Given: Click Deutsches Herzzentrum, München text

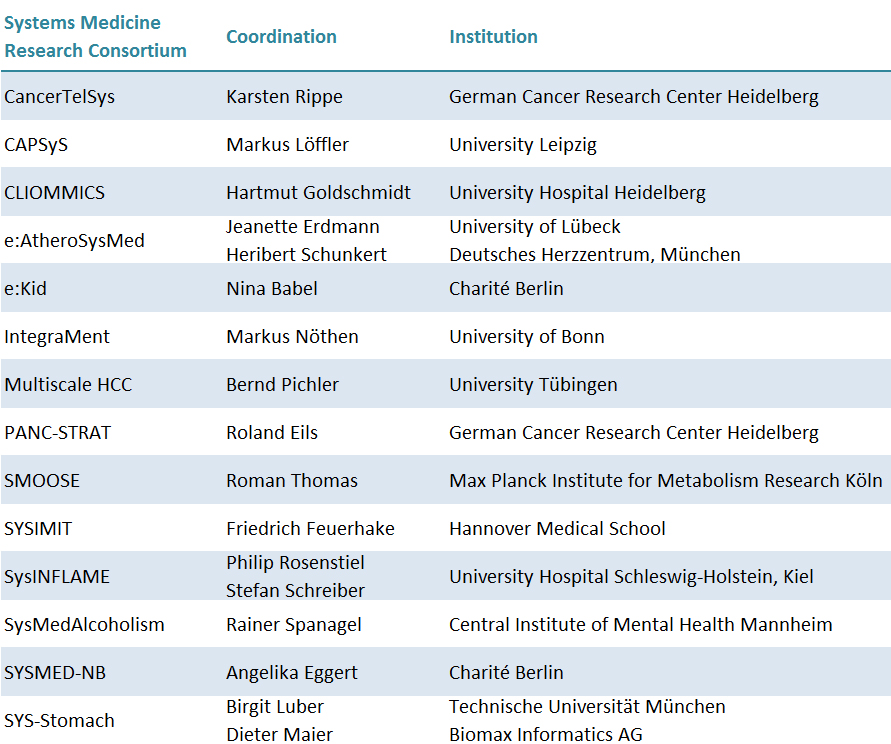Looking at the screenshot, I should coord(595,255).
